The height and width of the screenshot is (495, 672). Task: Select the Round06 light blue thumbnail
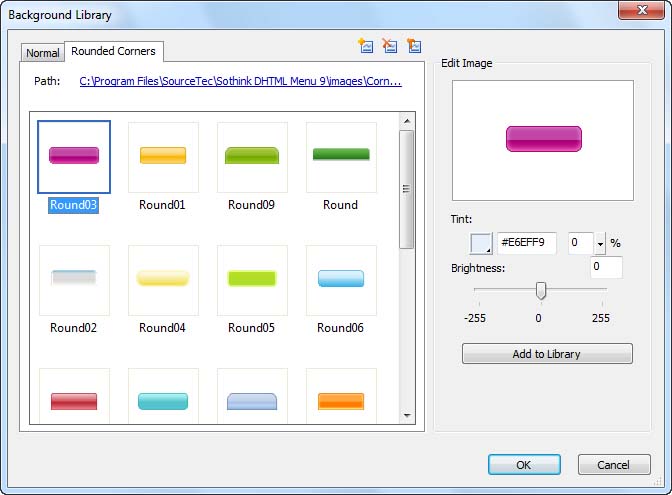[x=341, y=280]
